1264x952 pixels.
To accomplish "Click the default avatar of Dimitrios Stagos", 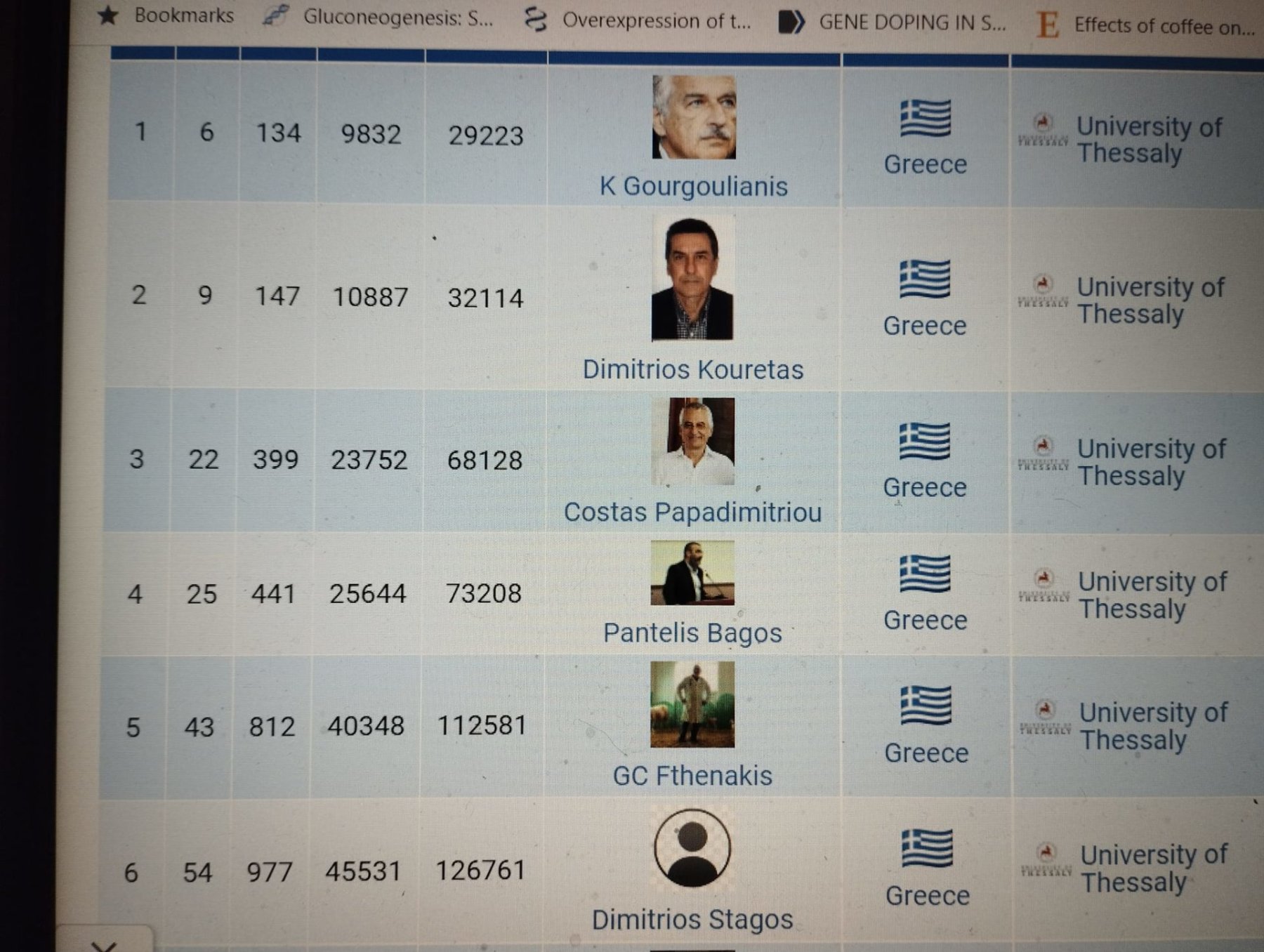I will click(x=692, y=848).
